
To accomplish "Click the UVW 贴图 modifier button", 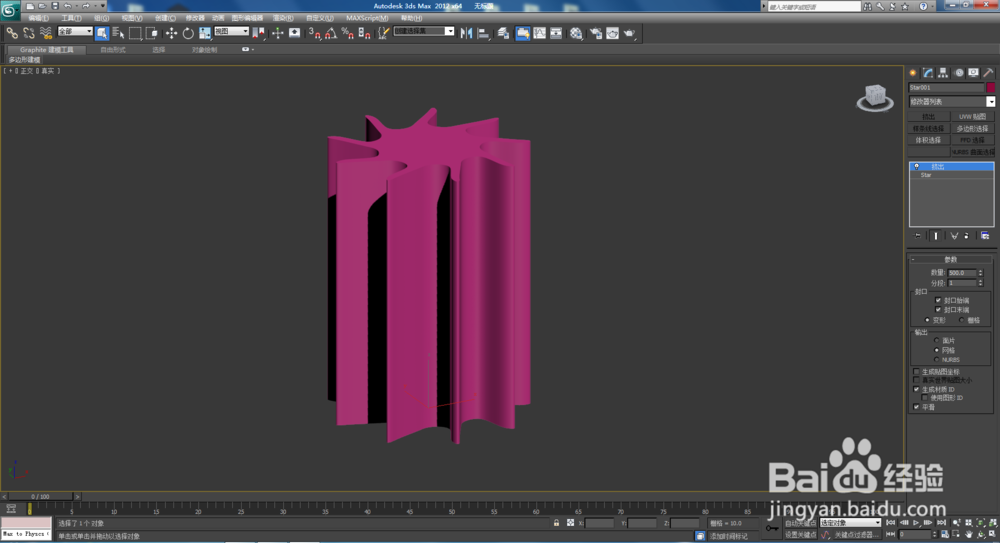I will pyautogui.click(x=972, y=117).
